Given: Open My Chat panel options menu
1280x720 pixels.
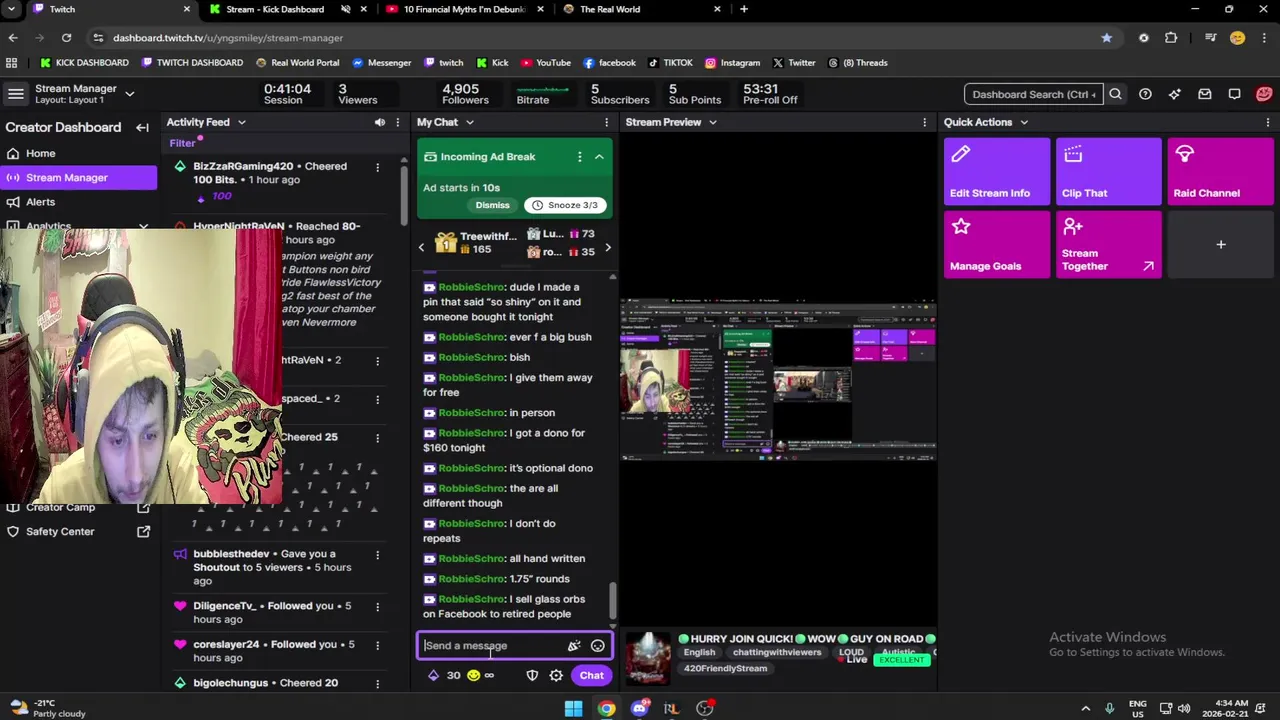Looking at the screenshot, I should tap(606, 122).
